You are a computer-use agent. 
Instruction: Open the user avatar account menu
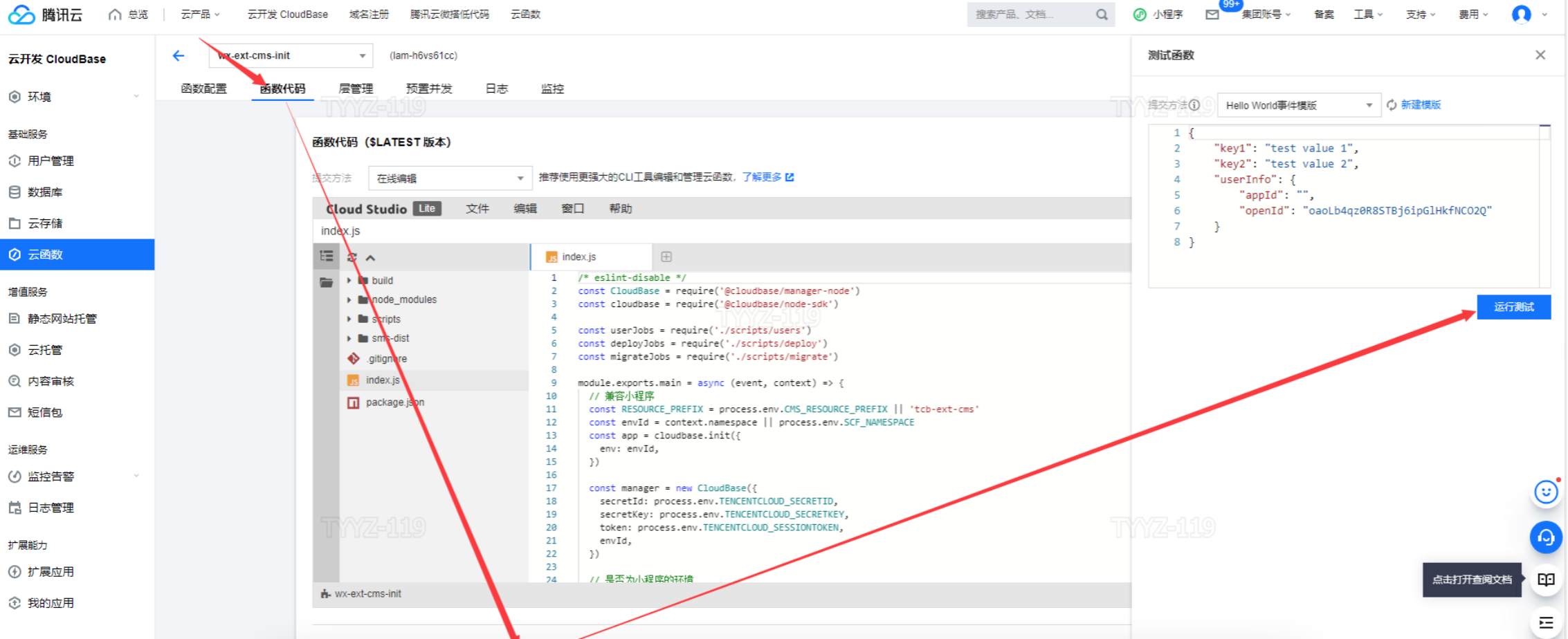1522,14
